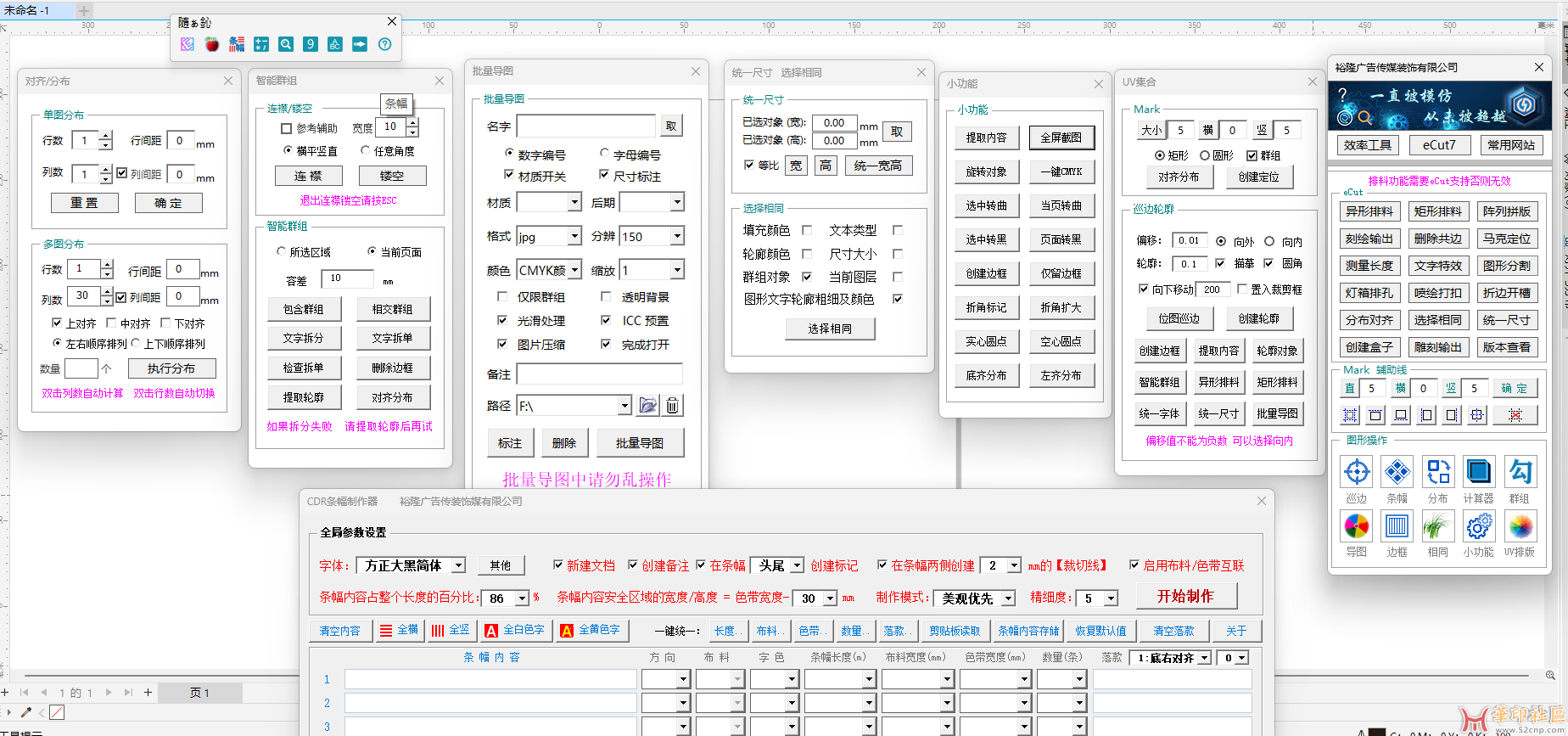This screenshot has width=1568, height=736.
Task: Open the 颜色 CMYK dropdown
Action: [574, 270]
